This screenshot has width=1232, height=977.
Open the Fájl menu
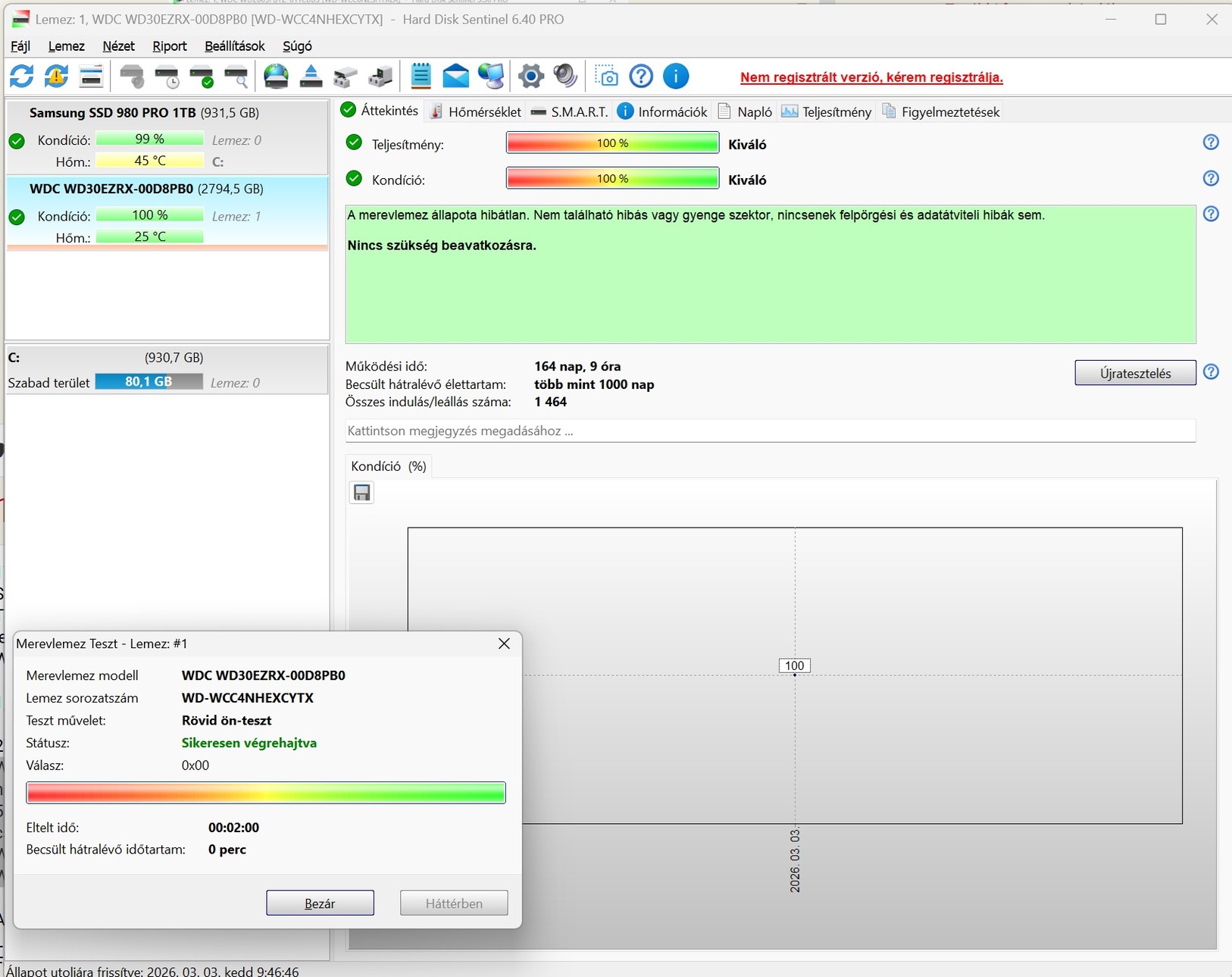20,46
